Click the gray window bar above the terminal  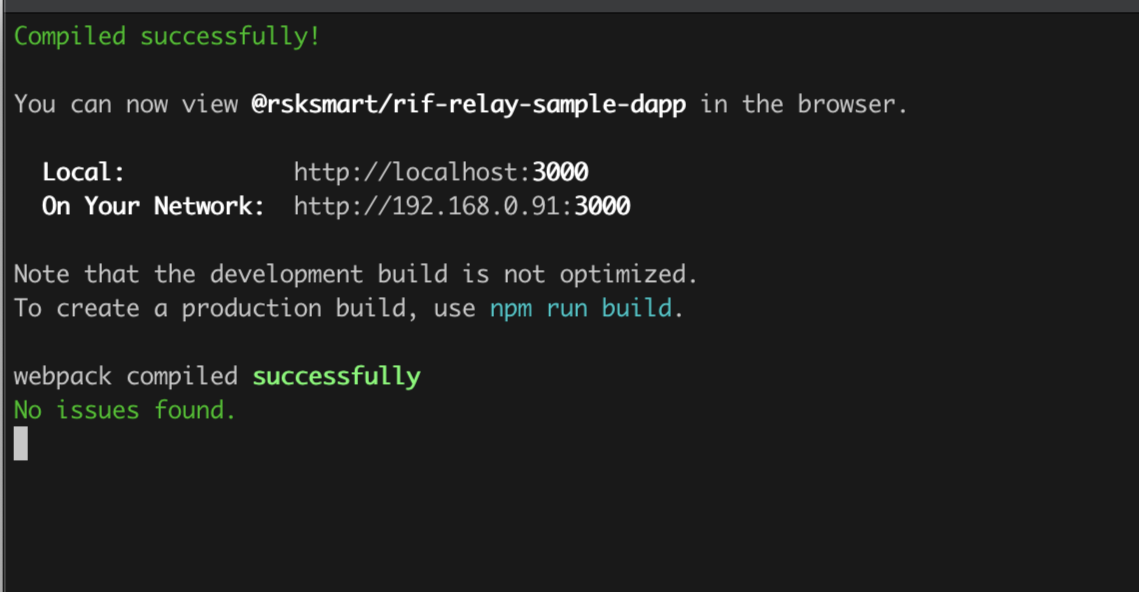pos(569,6)
